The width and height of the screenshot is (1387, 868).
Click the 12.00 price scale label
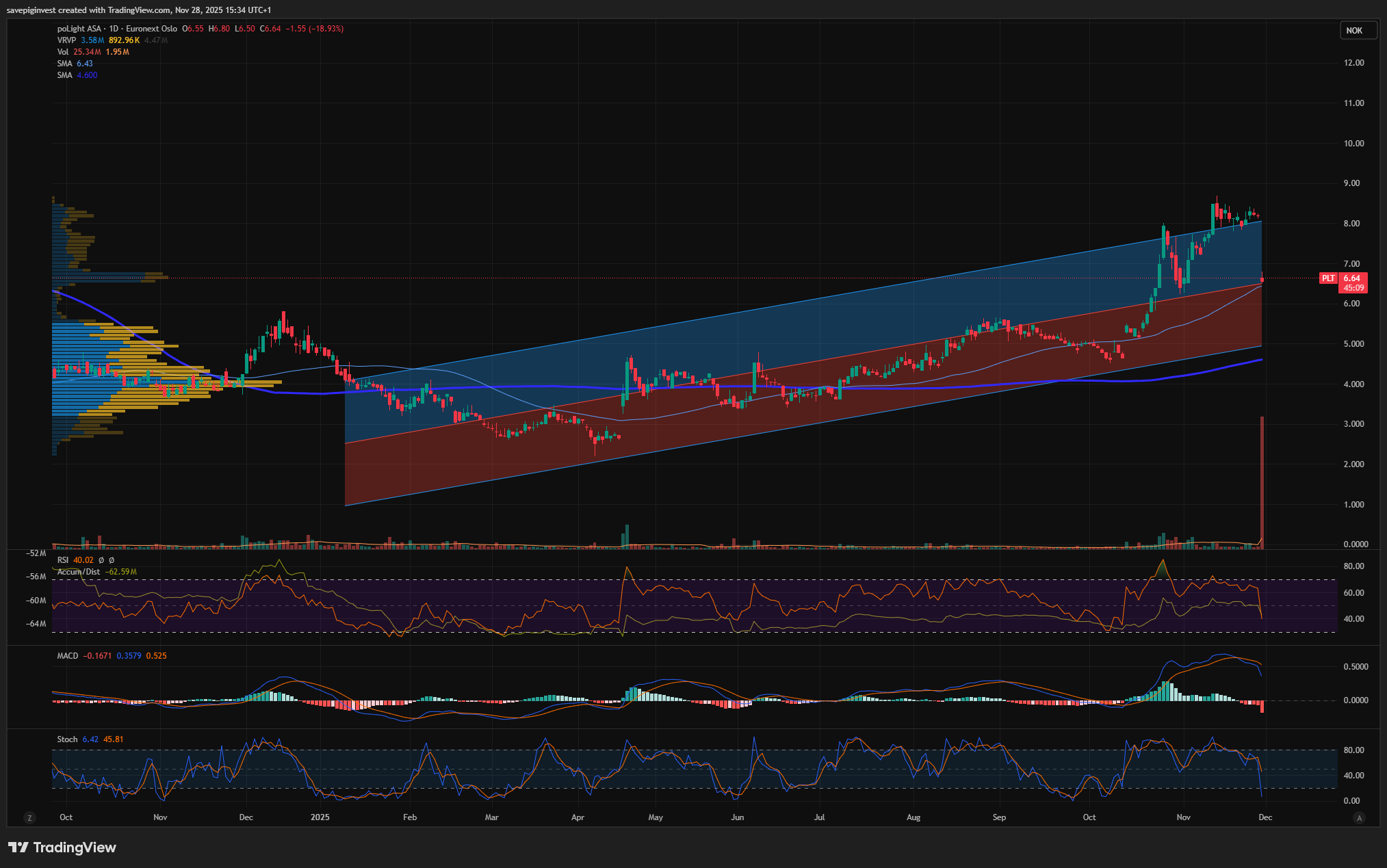click(x=1353, y=63)
